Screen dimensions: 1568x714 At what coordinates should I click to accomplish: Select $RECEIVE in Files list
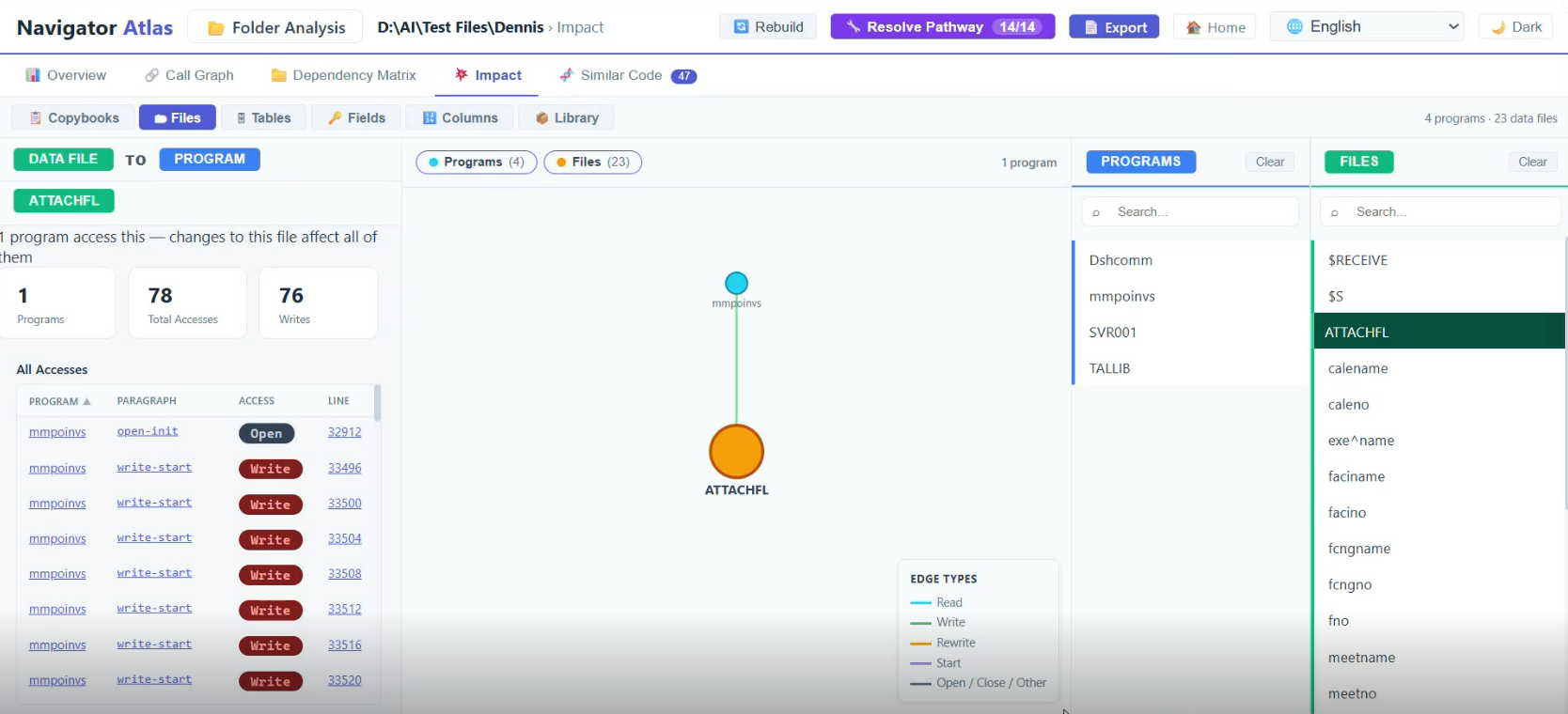(x=1439, y=260)
